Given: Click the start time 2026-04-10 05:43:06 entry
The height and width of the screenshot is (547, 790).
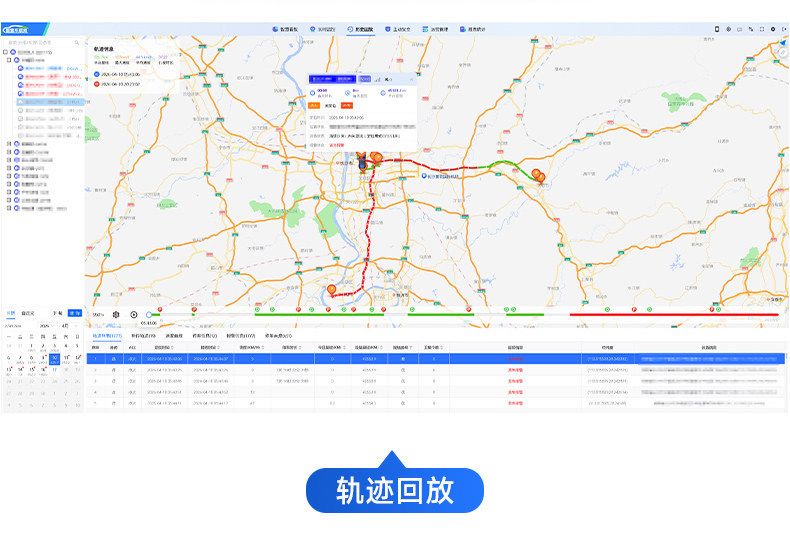Looking at the screenshot, I should (117, 74).
